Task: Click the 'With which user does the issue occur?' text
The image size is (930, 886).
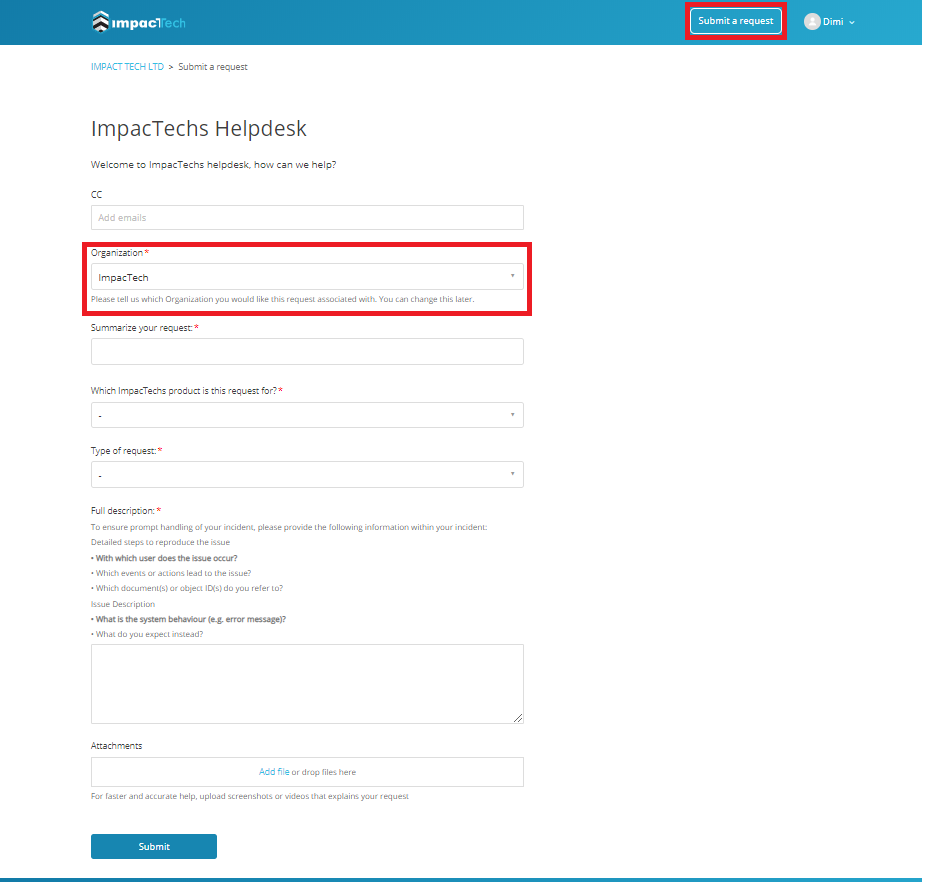Action: 164,558
